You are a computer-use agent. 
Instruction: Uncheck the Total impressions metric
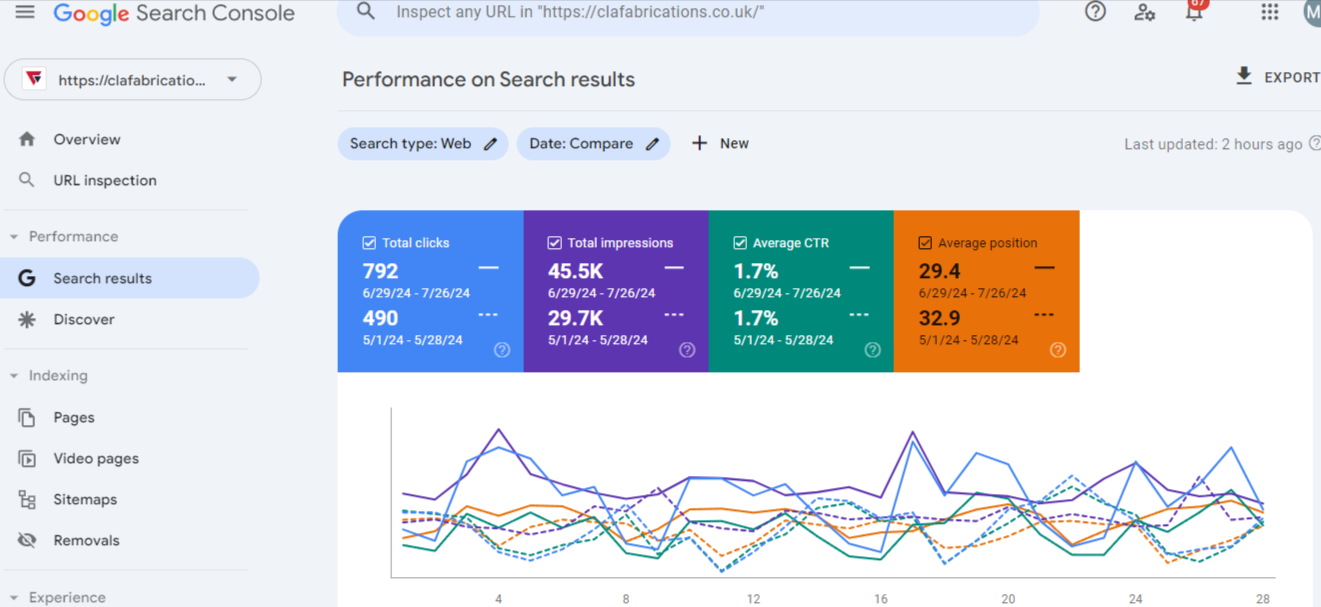pyautogui.click(x=554, y=243)
